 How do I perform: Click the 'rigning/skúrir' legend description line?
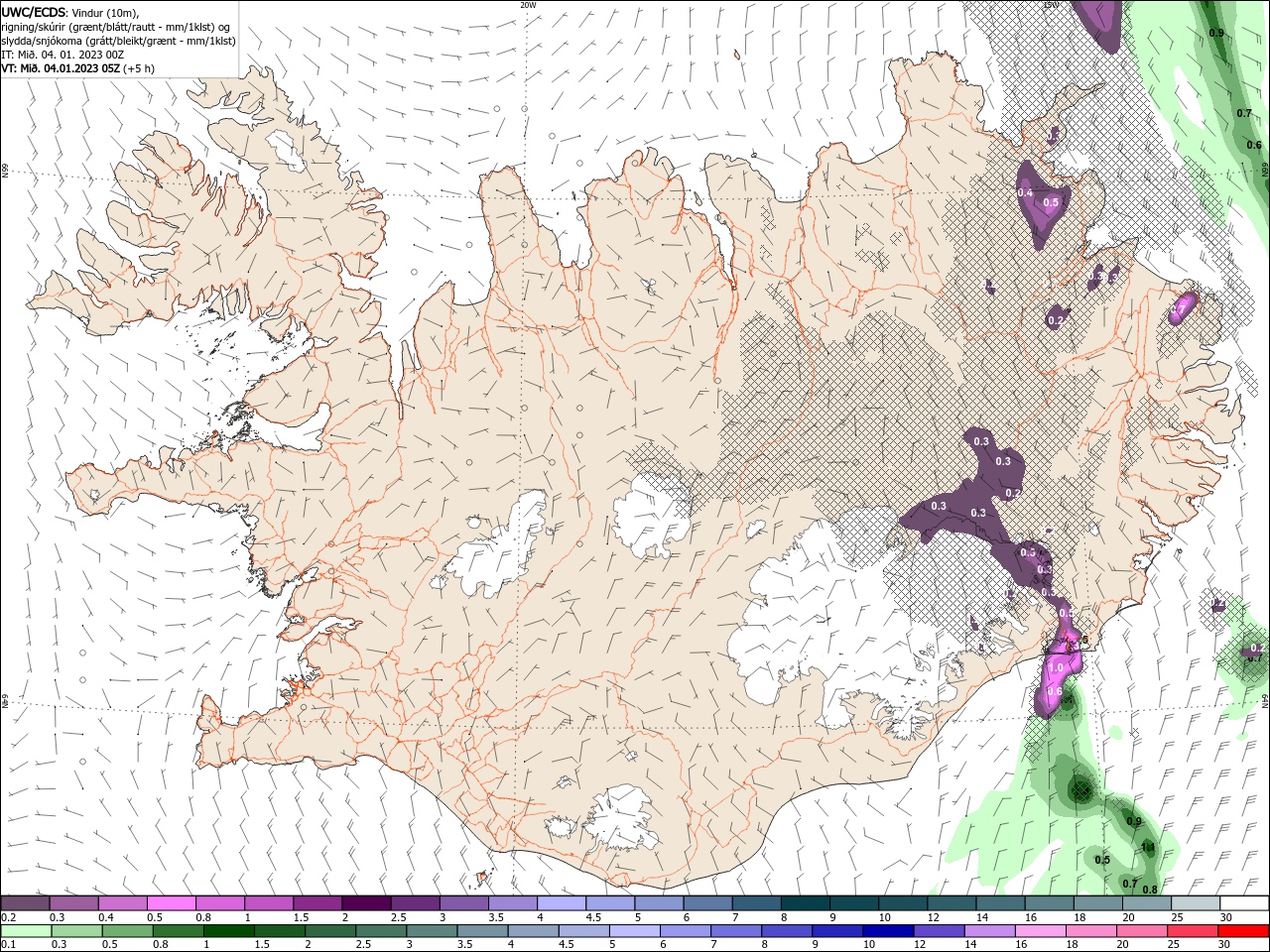[116, 26]
